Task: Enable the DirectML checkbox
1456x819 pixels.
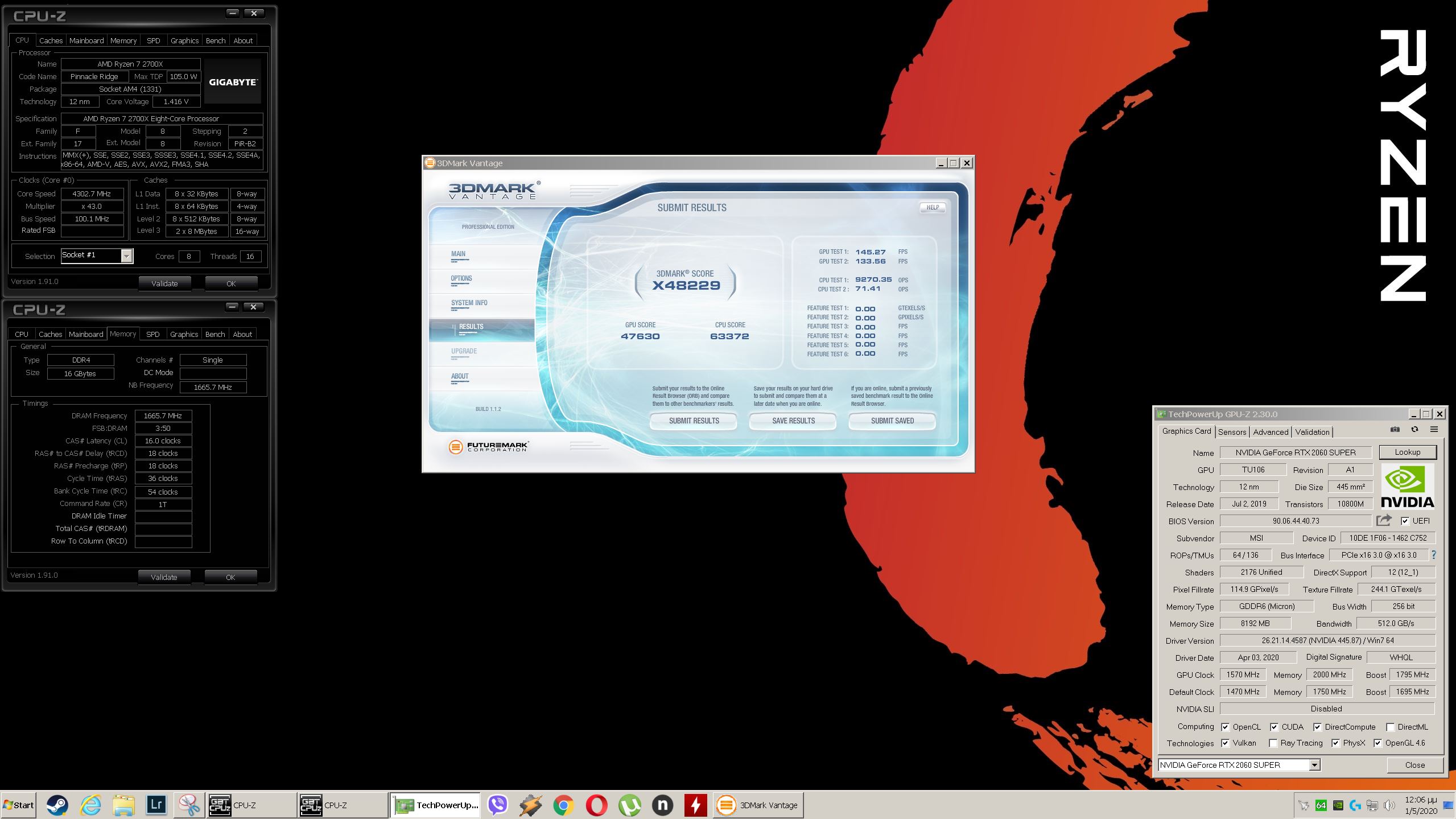Action: pos(1390,727)
